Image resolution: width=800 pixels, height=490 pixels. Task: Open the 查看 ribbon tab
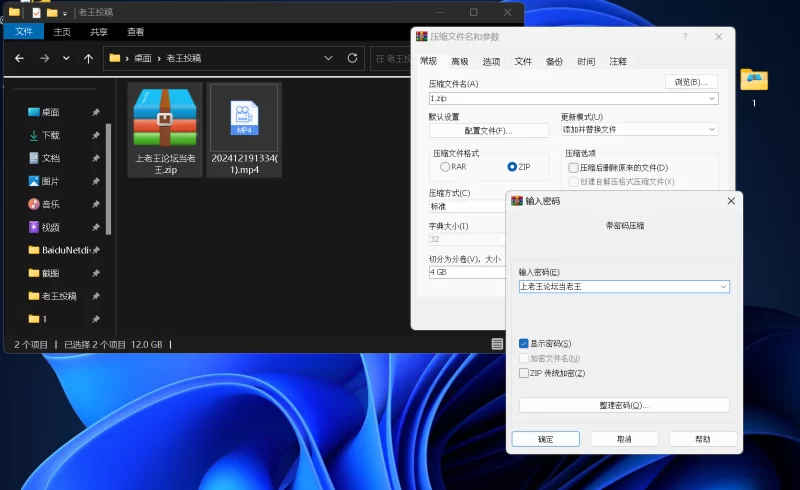[x=135, y=32]
